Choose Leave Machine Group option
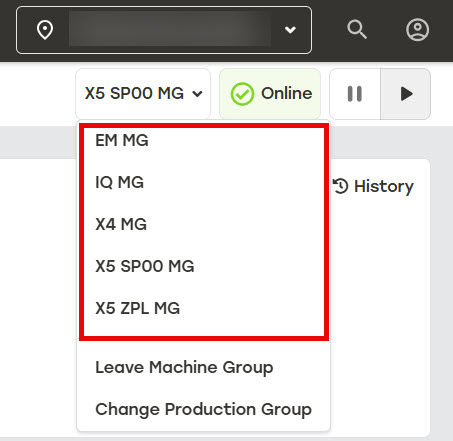453x441 pixels. 203,367
